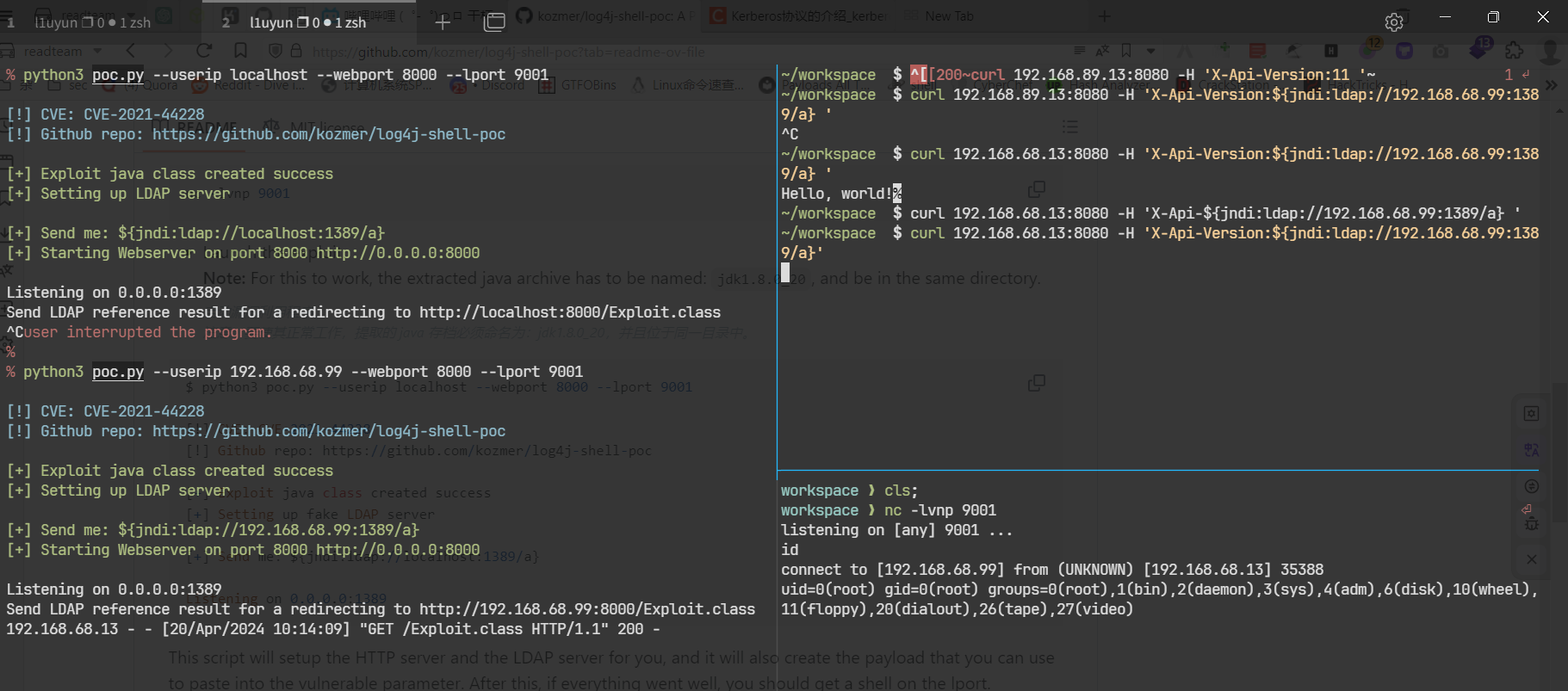Close the floating sidebar with X

(x=1531, y=559)
